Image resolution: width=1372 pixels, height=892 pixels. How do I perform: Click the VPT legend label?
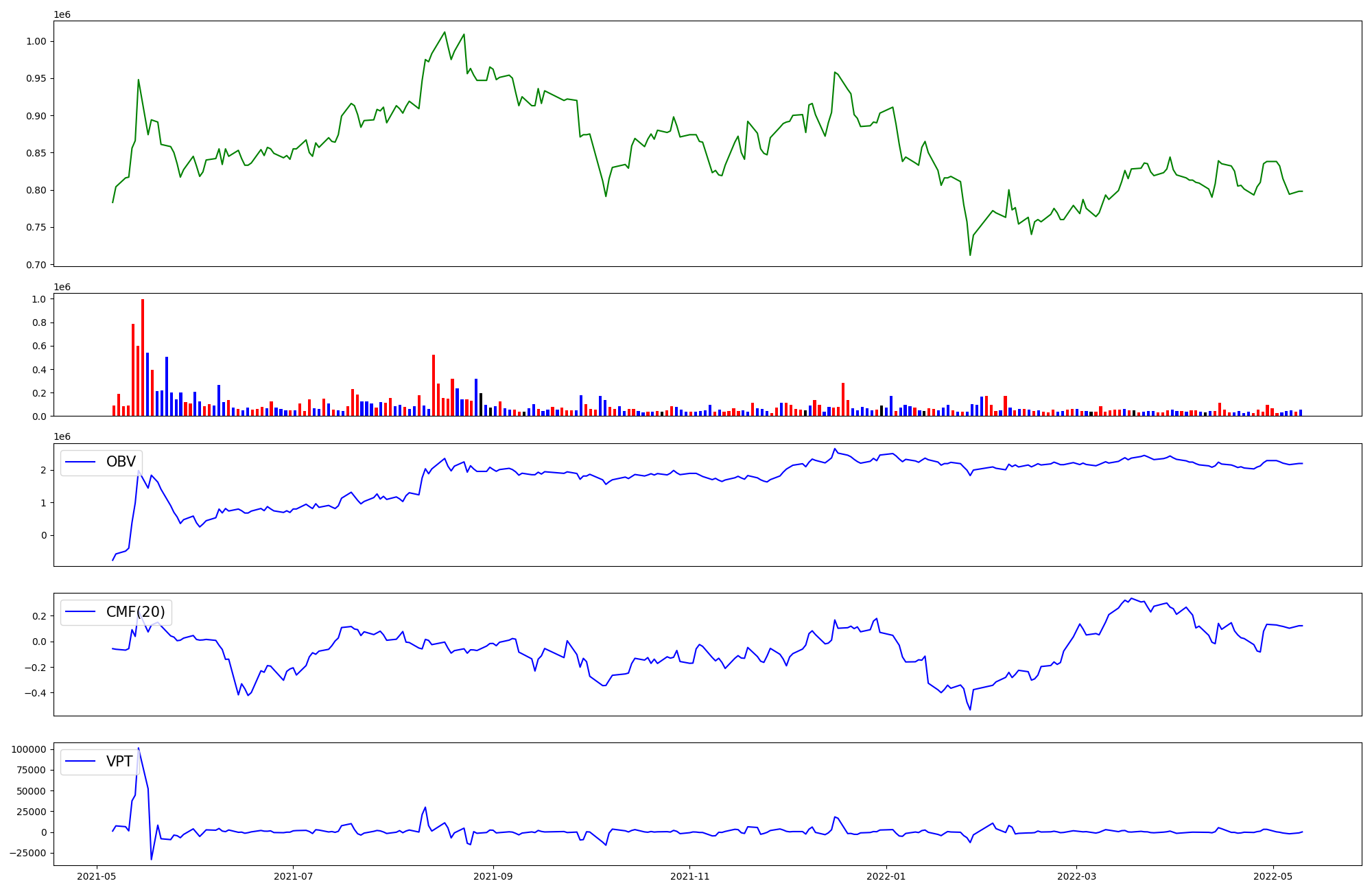[x=119, y=762]
